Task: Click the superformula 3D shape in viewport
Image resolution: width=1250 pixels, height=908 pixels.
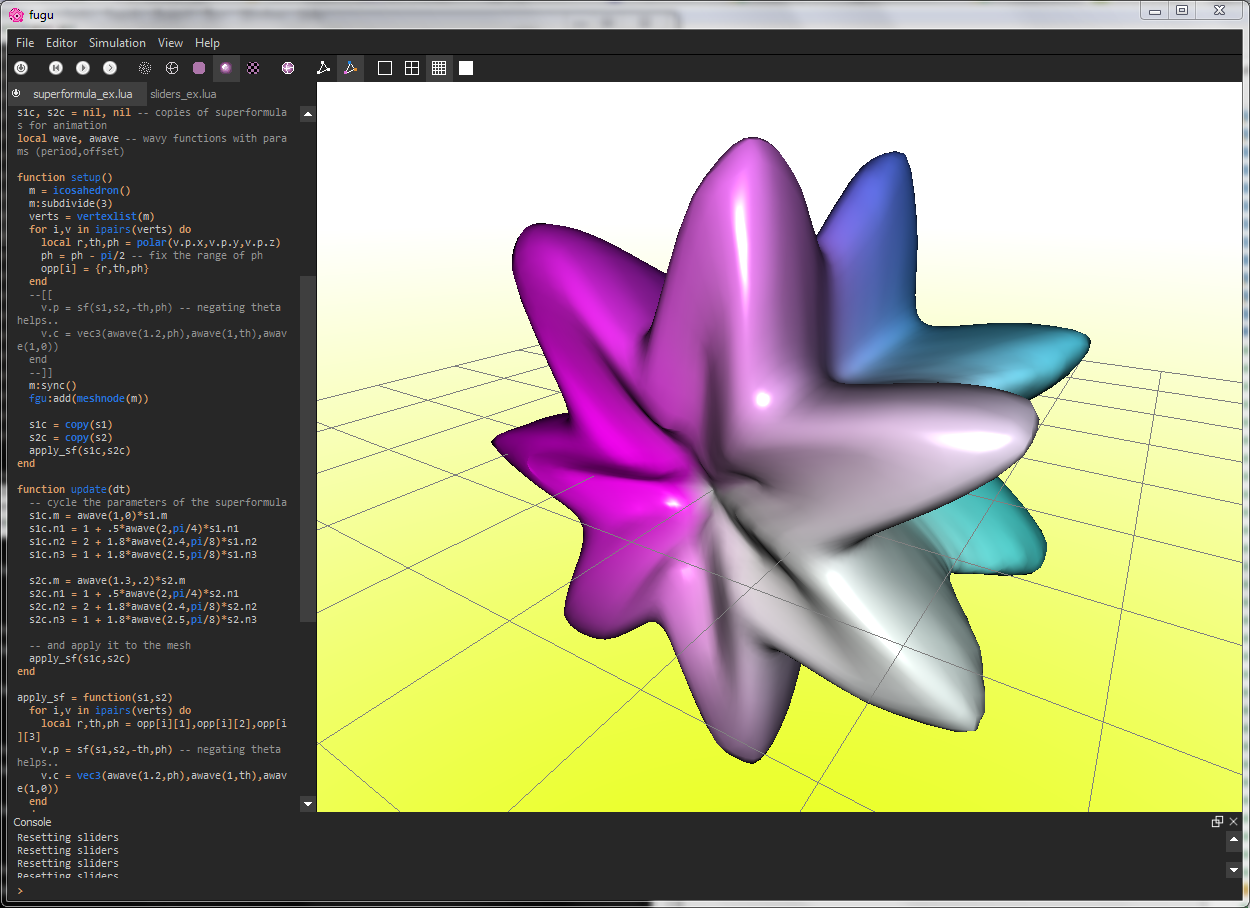Action: [790, 450]
